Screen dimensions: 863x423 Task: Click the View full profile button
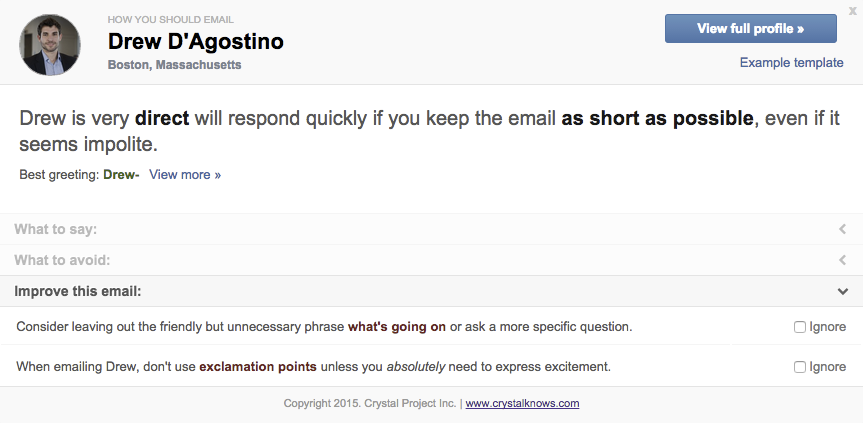pyautogui.click(x=750, y=29)
